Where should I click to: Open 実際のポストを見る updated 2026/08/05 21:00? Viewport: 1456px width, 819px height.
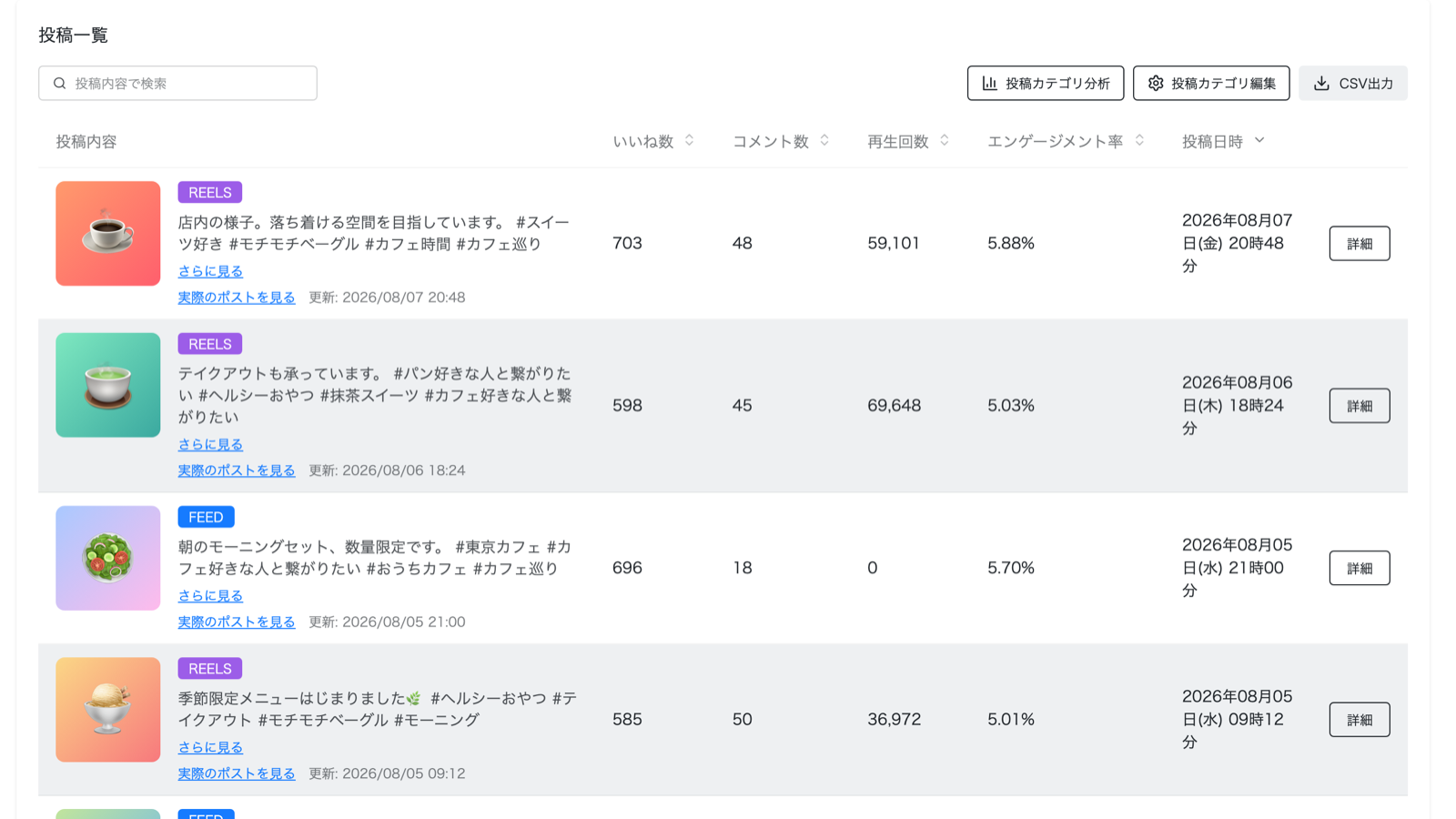pos(237,622)
